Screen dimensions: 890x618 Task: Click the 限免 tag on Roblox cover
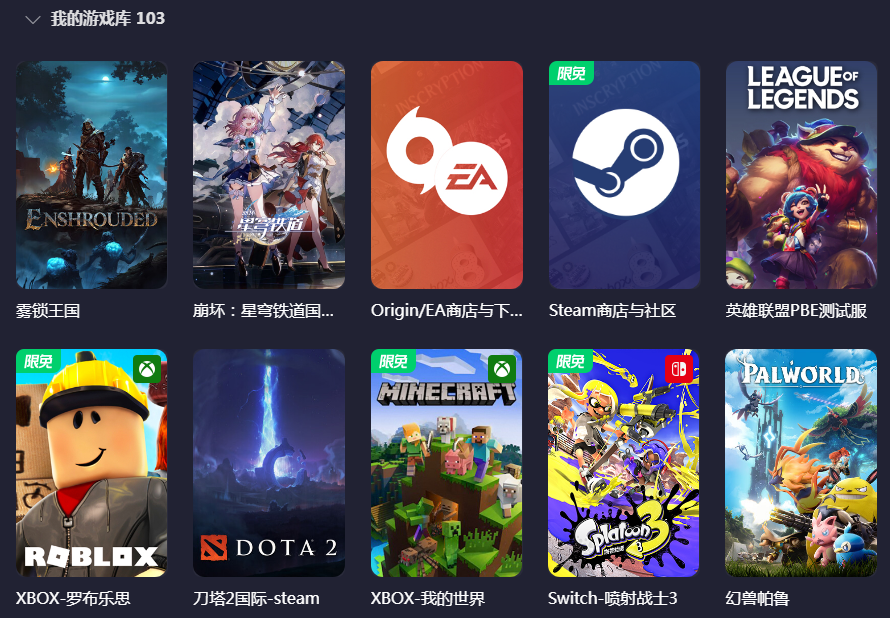[39, 361]
